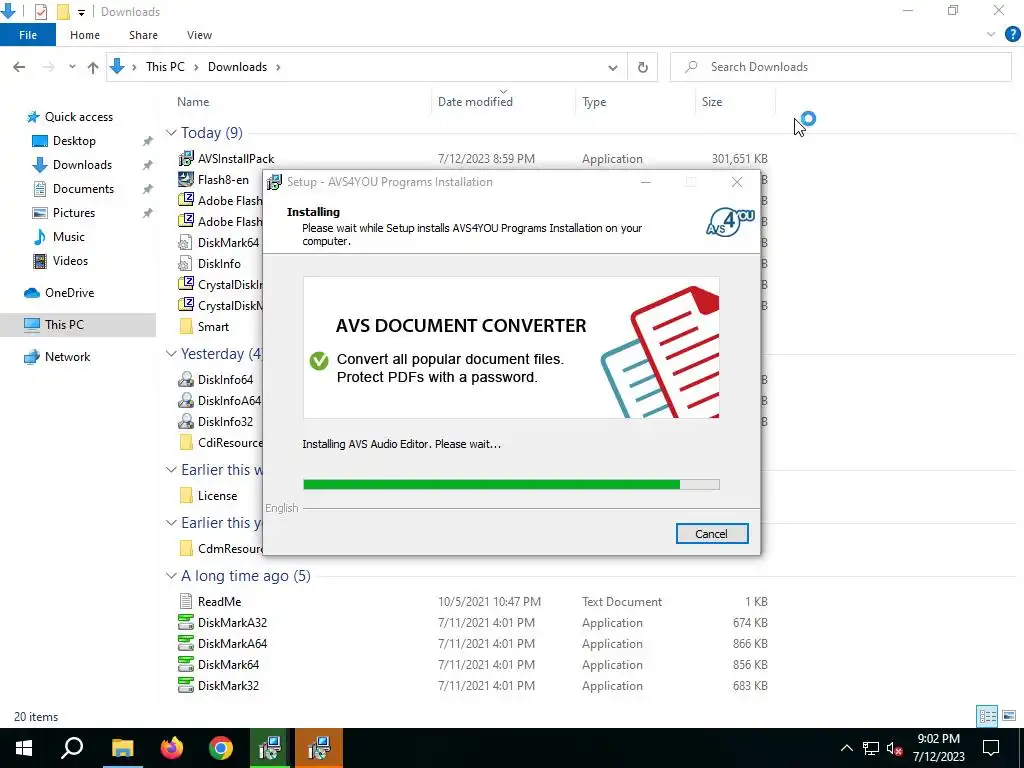This screenshot has height=768, width=1024.
Task: Switch to Details view layout icon
Action: pyautogui.click(x=987, y=716)
